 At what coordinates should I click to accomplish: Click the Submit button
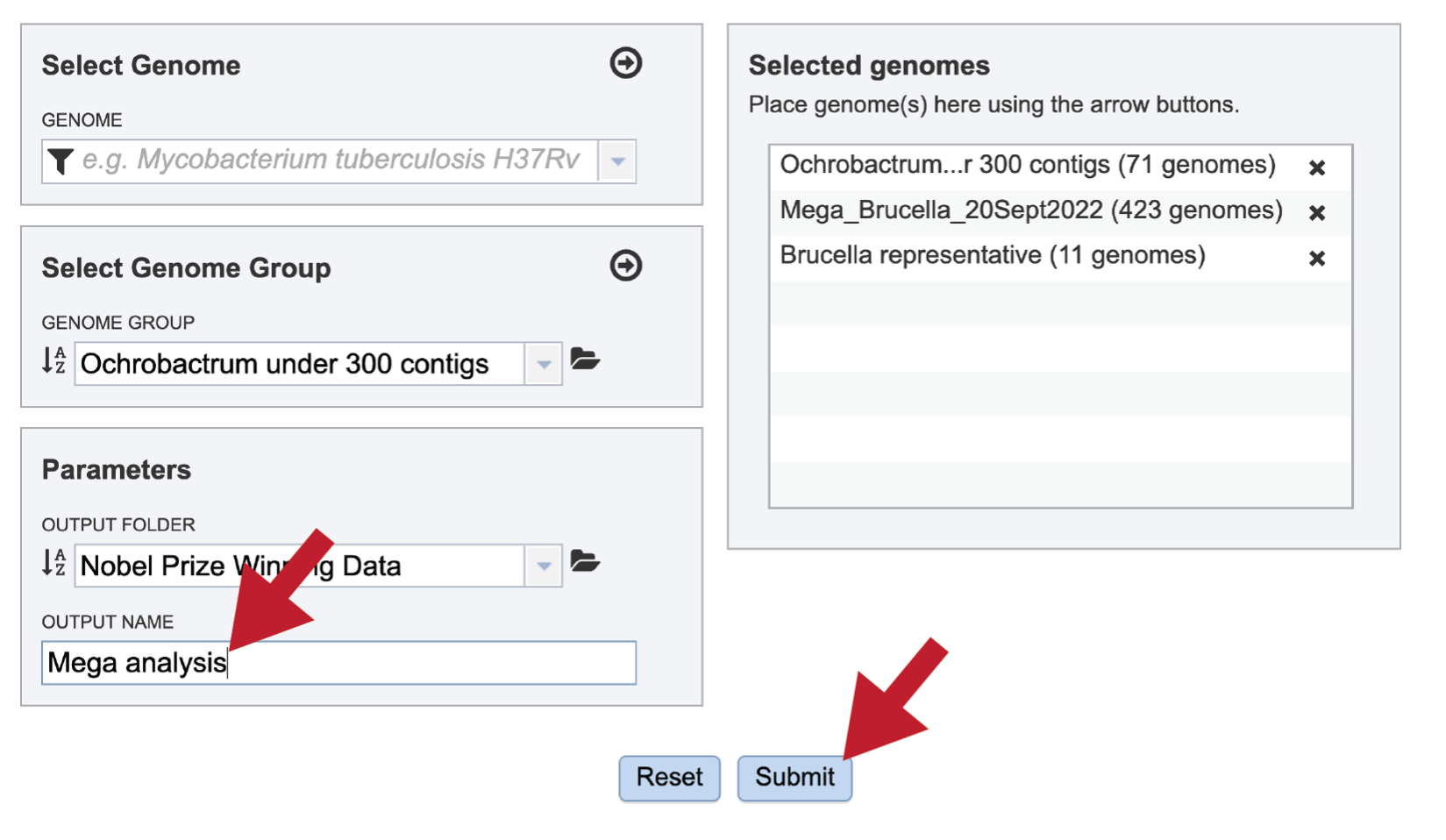794,778
